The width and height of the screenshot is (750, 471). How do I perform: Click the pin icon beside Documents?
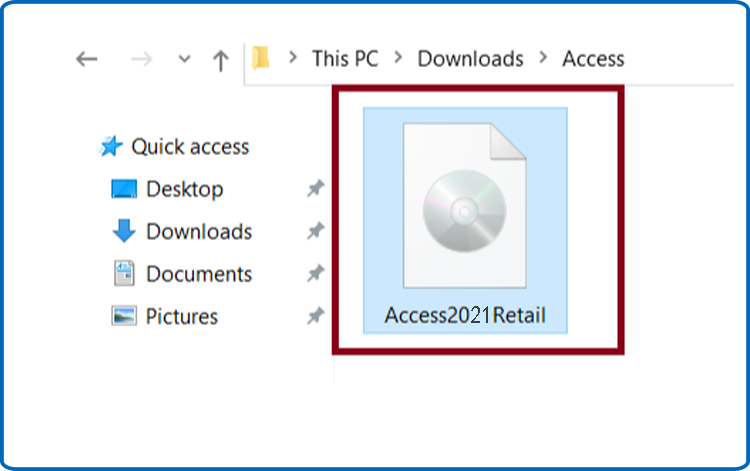pyautogui.click(x=316, y=274)
